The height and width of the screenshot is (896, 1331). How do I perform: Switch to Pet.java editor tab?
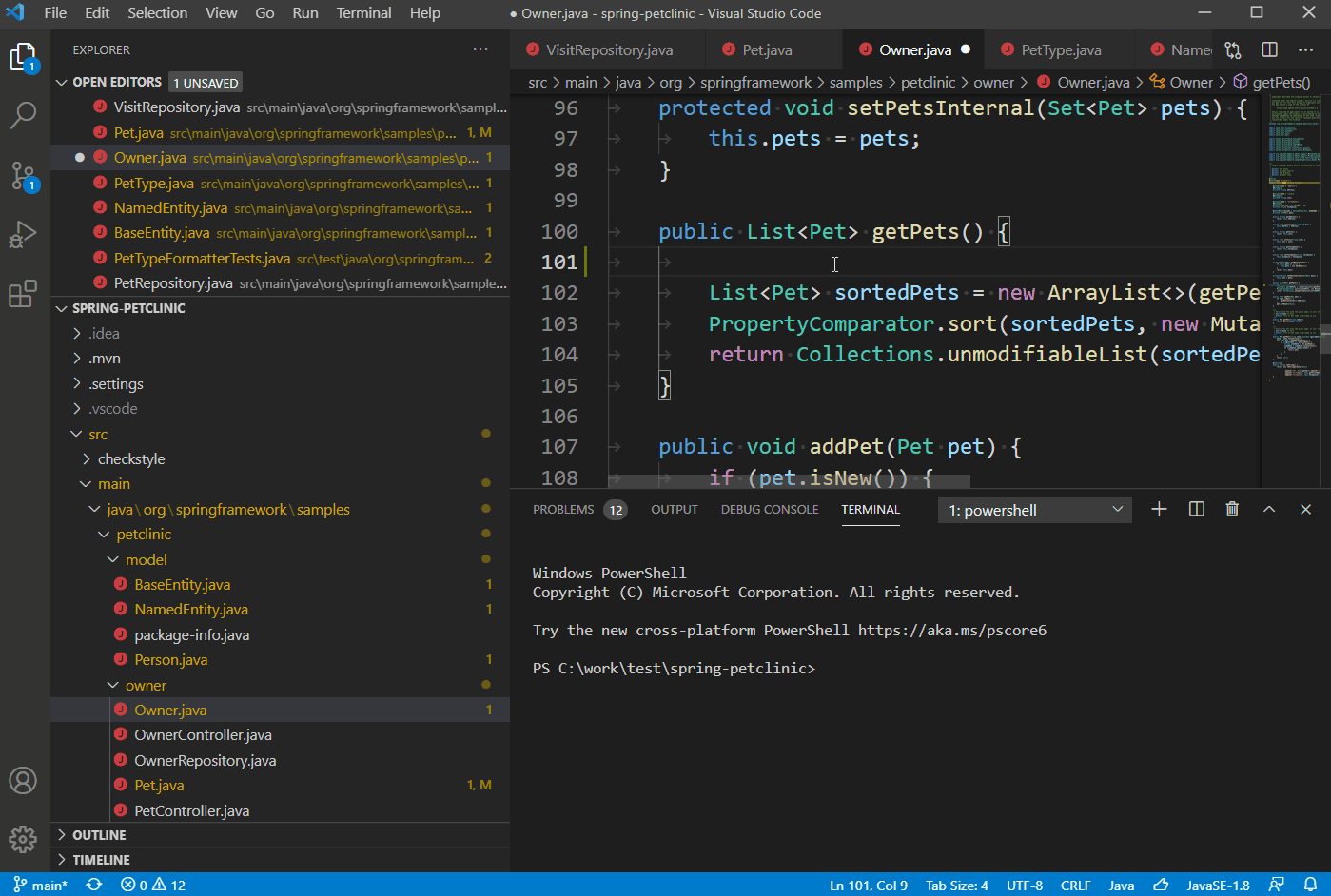coord(767,49)
